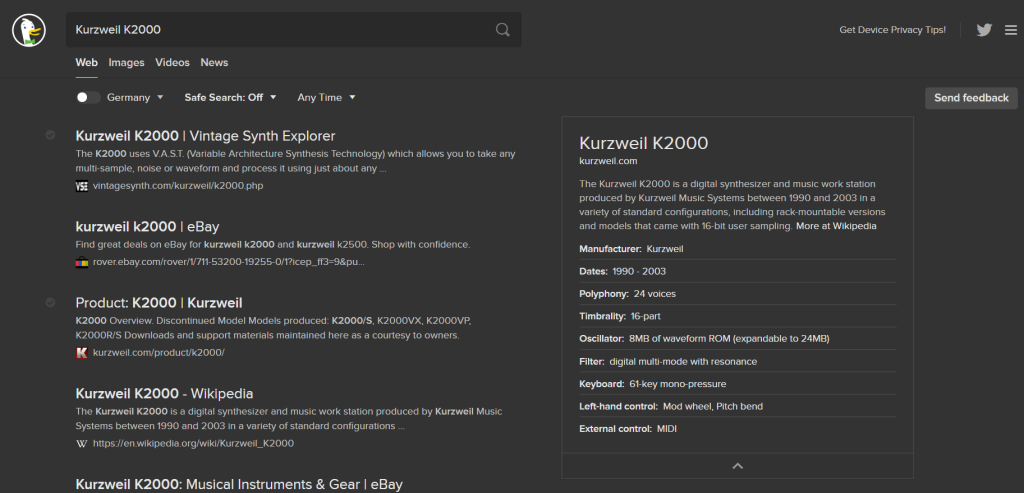Click the eBay favicon near rover.ebay.com

coord(82,262)
